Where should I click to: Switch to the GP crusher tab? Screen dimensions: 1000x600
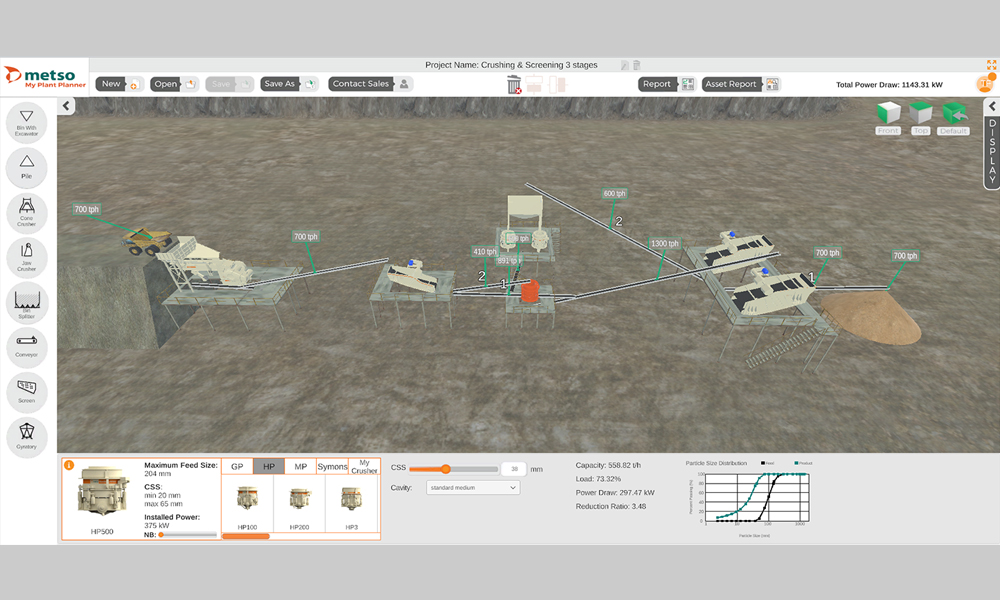[x=237, y=467]
